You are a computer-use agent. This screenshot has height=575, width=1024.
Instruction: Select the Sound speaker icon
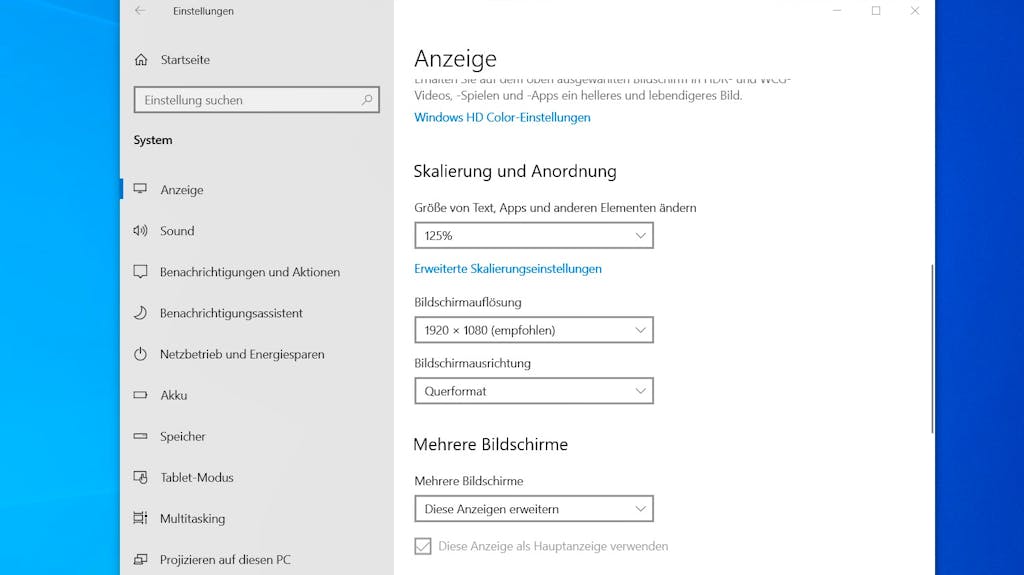click(140, 231)
